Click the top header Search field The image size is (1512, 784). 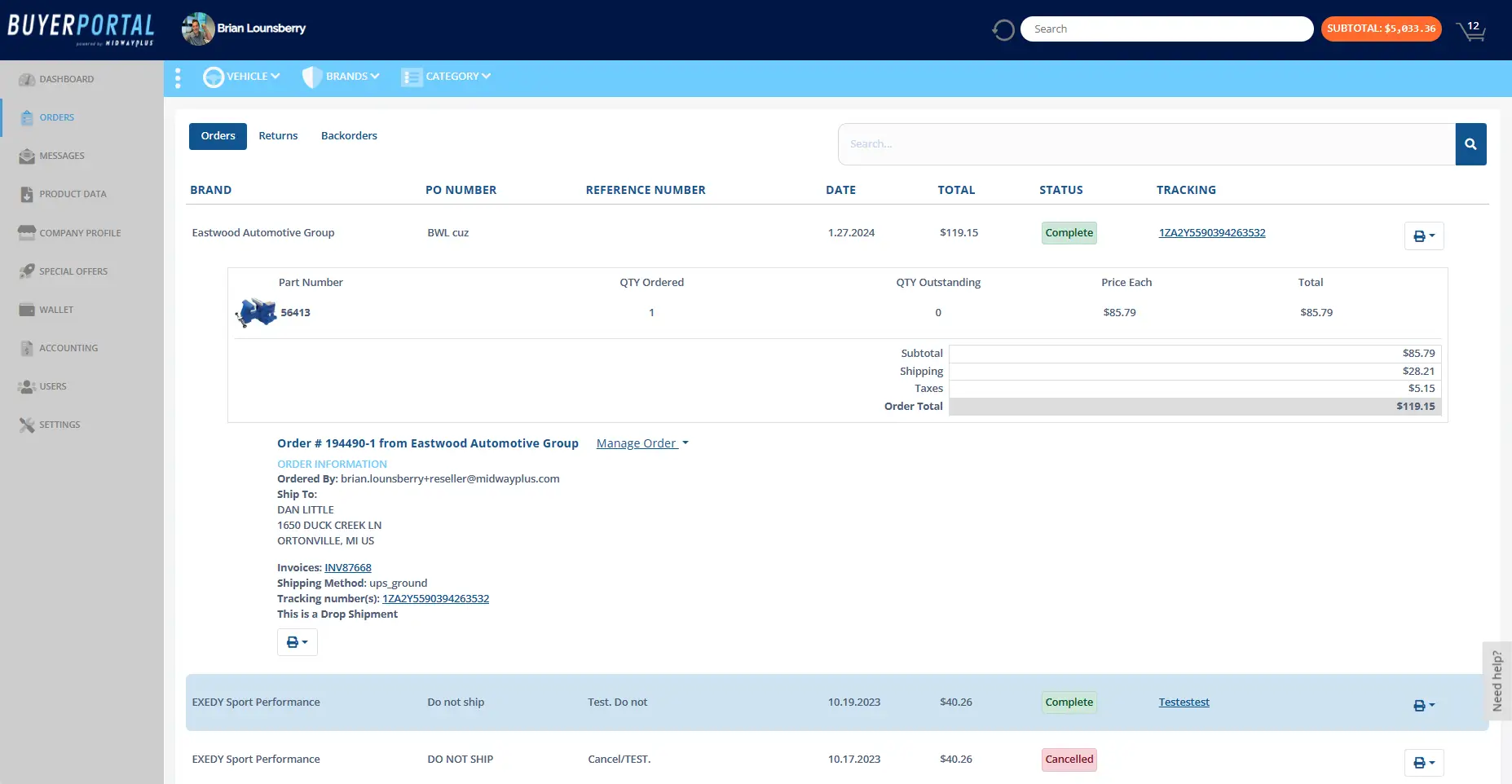1166,29
